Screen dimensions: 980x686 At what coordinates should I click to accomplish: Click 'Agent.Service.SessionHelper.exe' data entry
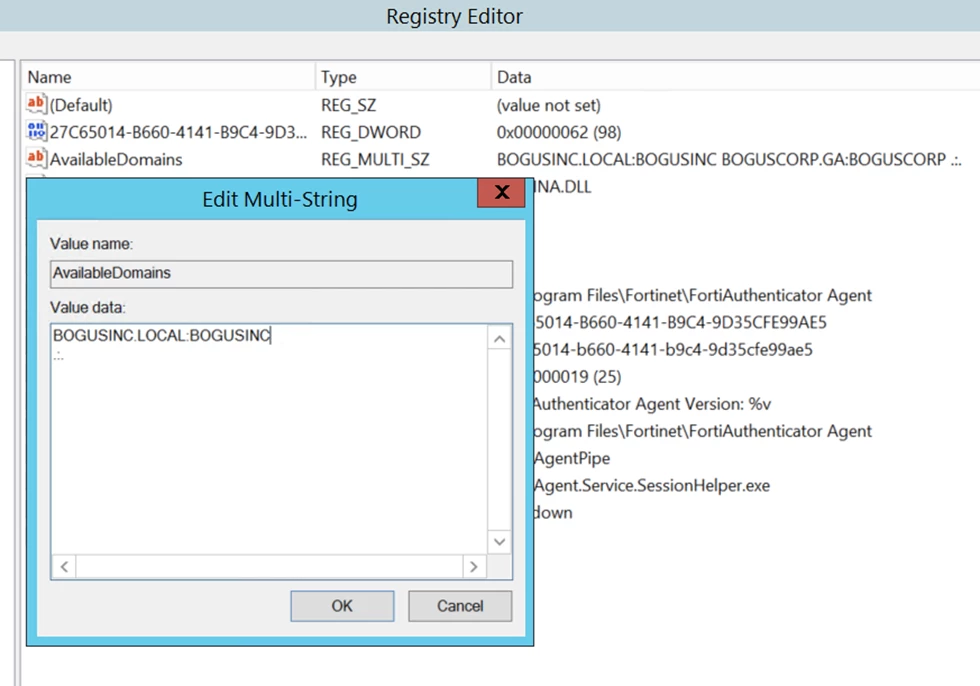652,485
